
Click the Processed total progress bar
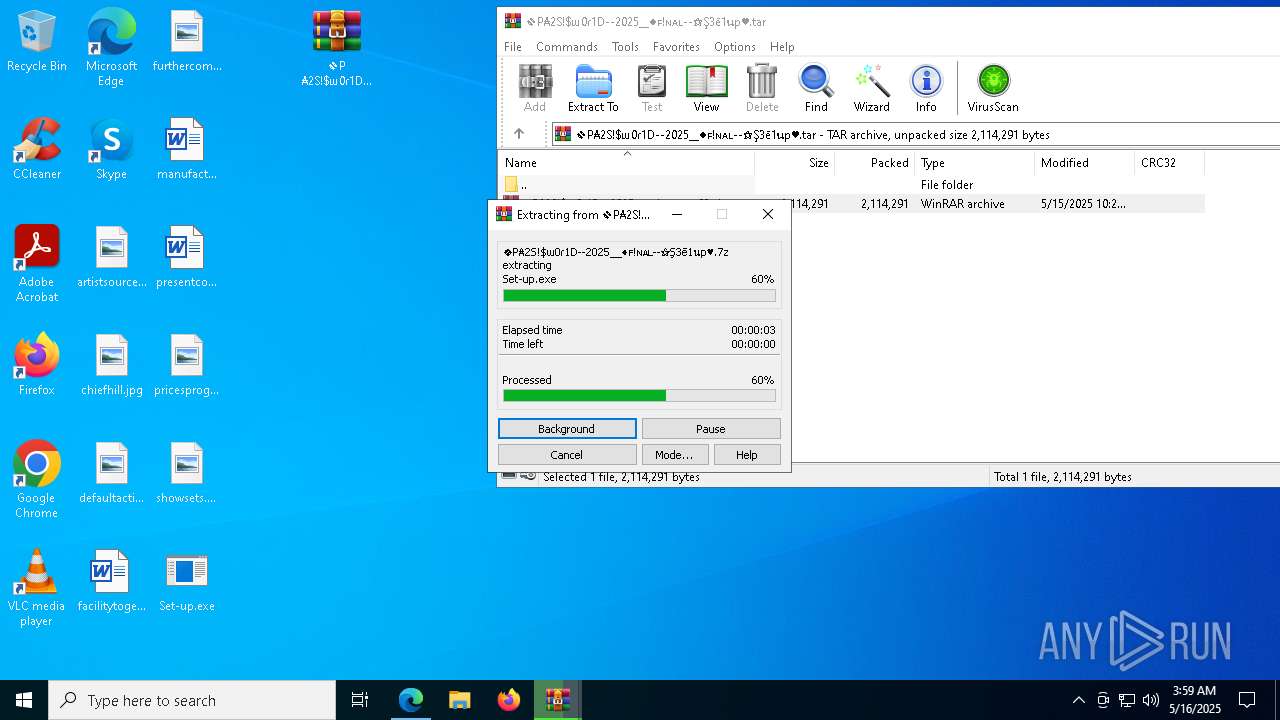[639, 396]
